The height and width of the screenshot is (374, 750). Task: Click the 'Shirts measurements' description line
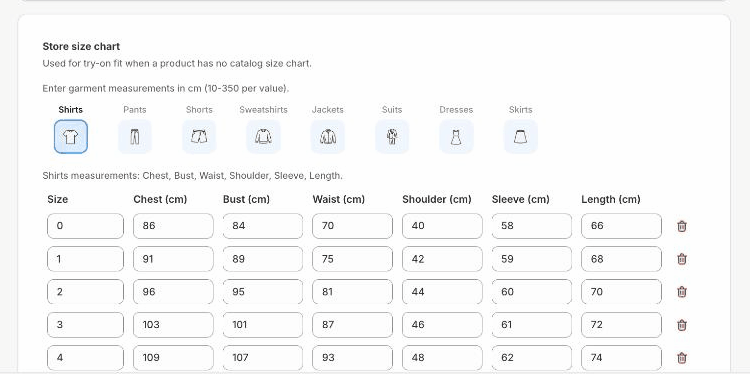[x=192, y=176]
